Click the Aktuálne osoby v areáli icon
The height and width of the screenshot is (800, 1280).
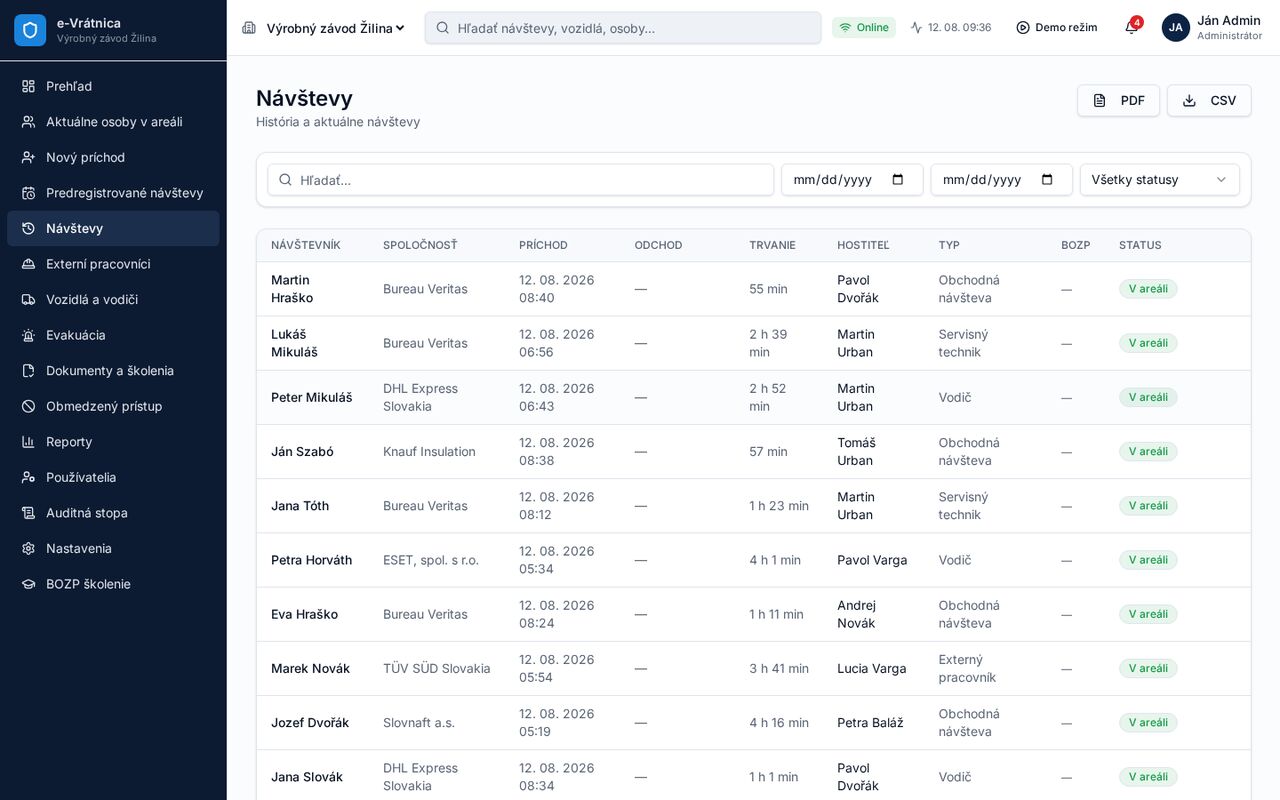point(28,122)
